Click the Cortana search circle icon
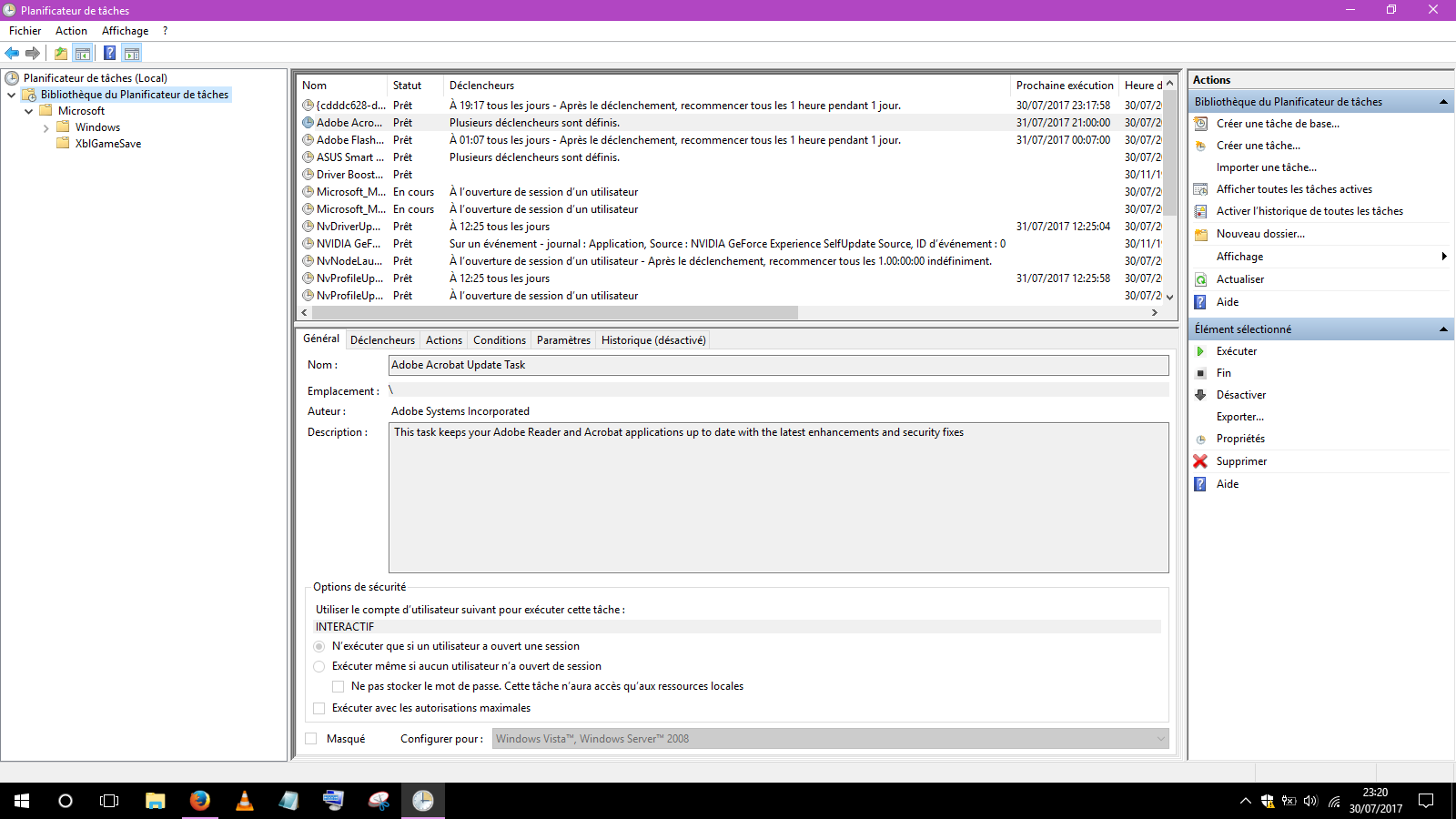Viewport: 1456px width, 819px height. (x=66, y=801)
